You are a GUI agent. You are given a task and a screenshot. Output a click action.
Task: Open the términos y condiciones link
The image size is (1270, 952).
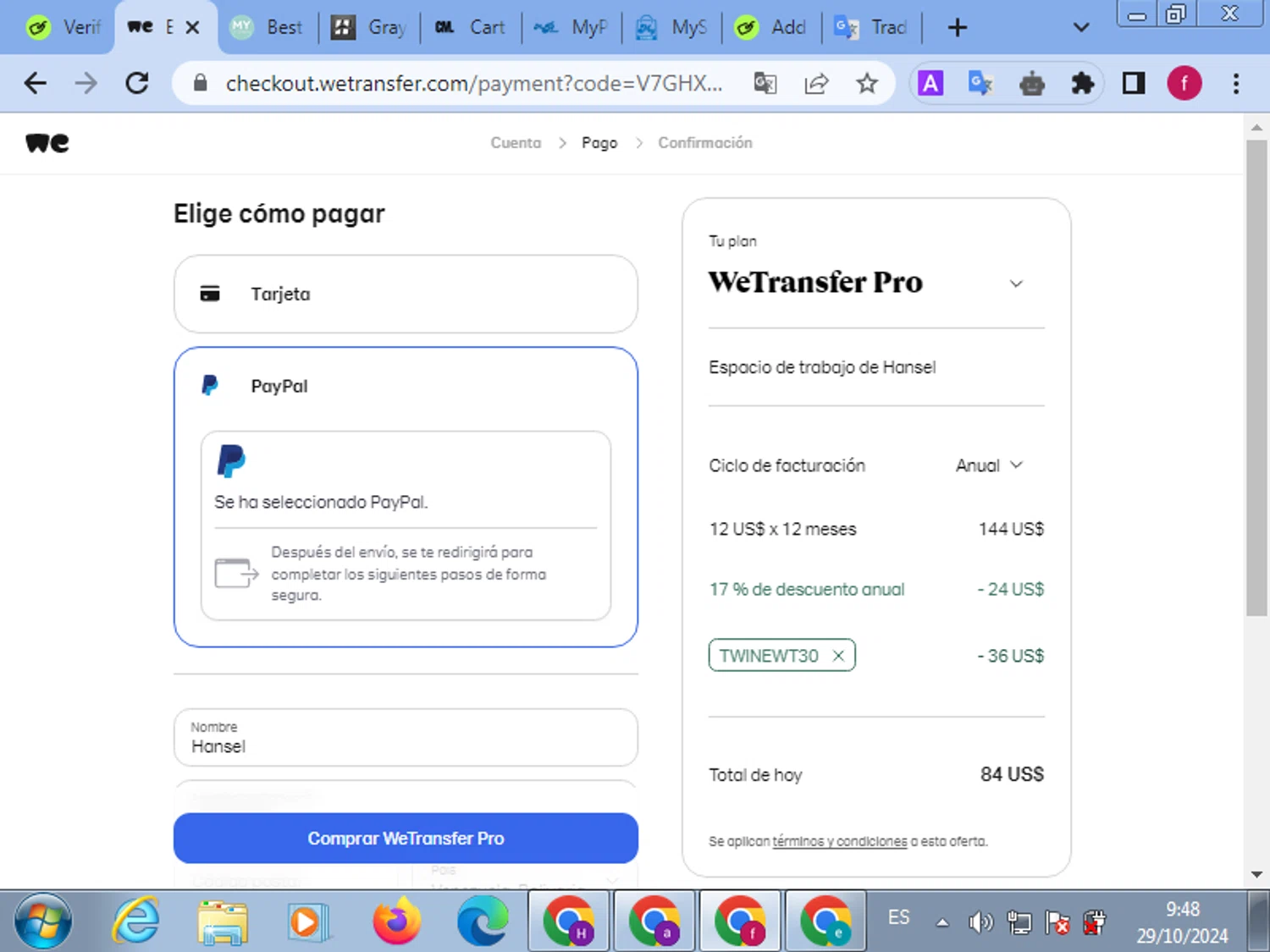(x=840, y=841)
